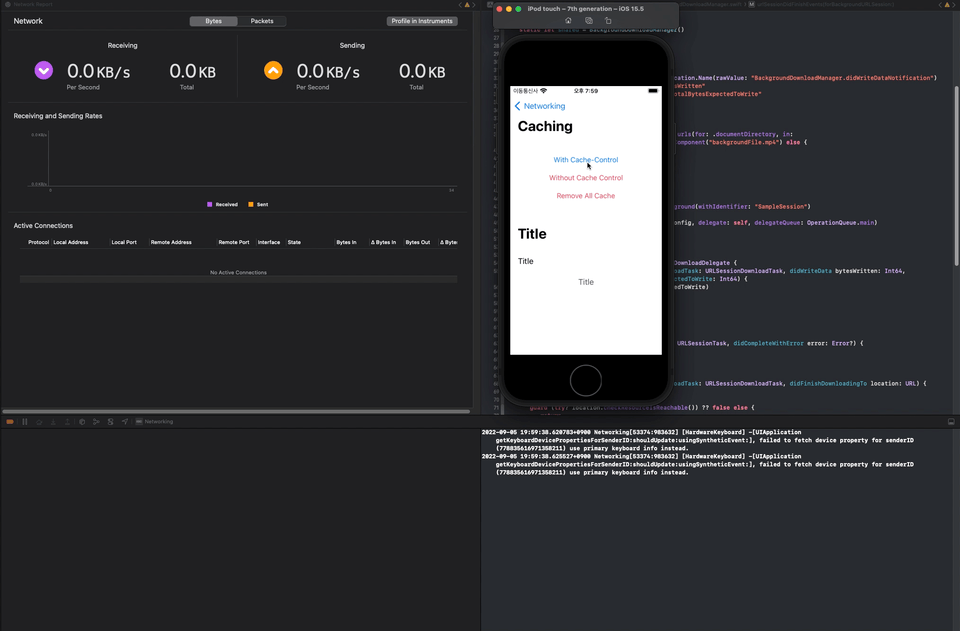Click the Remote Port column header
This screenshot has height=631, width=960.
(x=234, y=242)
